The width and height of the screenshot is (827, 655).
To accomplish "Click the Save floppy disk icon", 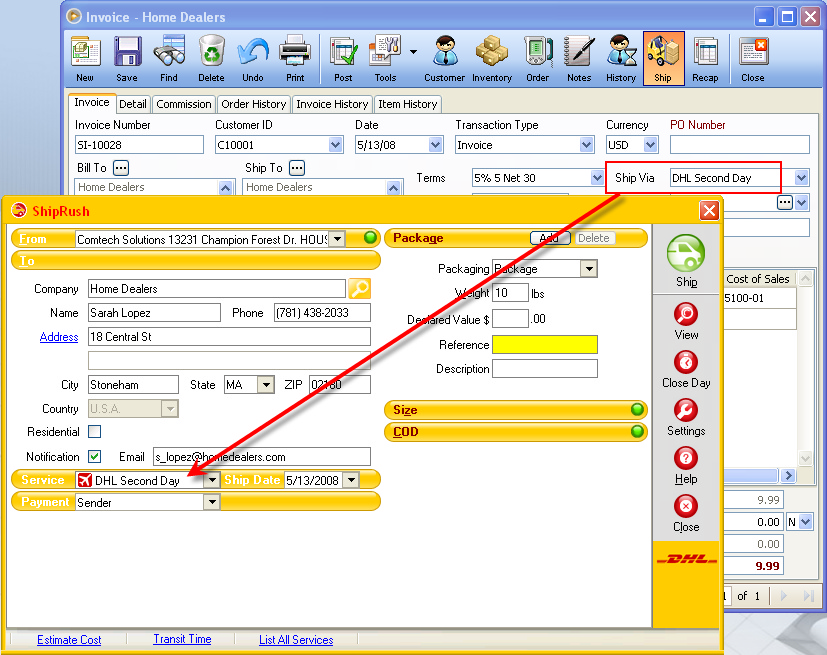I will point(127,52).
